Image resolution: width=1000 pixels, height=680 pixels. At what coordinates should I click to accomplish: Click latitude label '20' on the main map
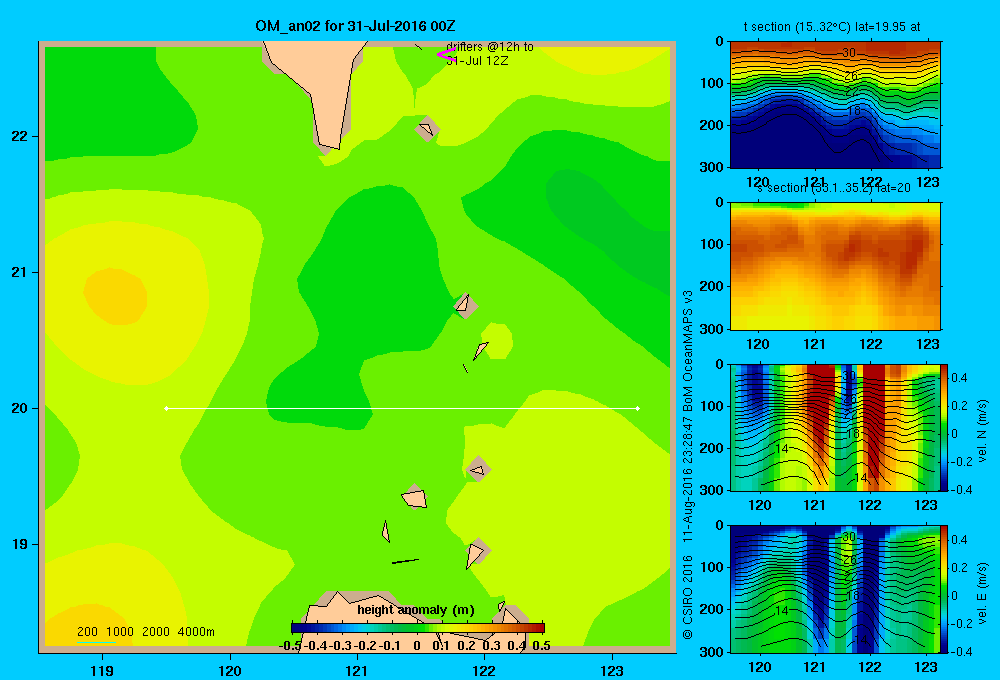pos(20,408)
